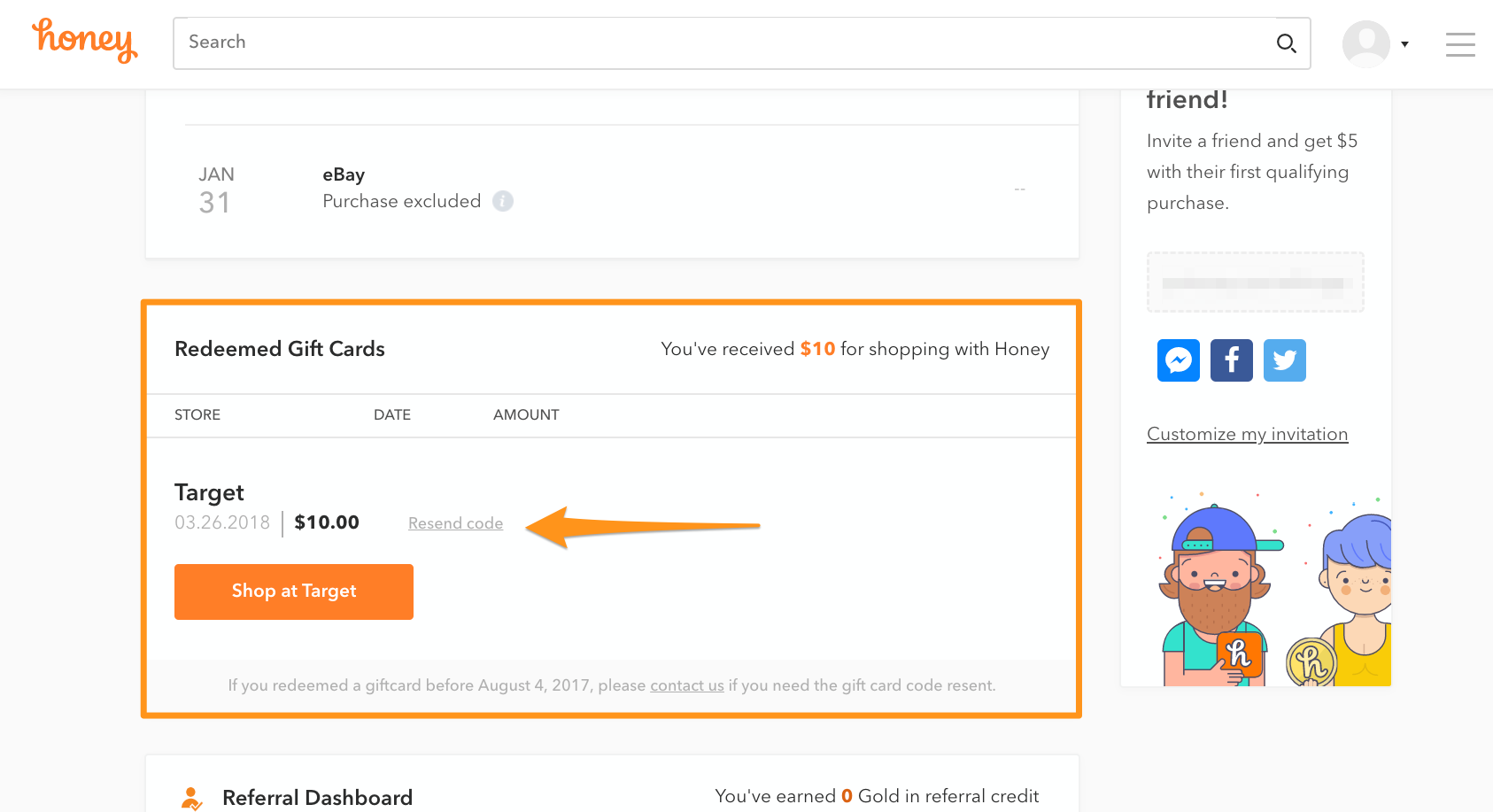The width and height of the screenshot is (1493, 812).
Task: Click the blurred referral link box
Action: [1255, 282]
